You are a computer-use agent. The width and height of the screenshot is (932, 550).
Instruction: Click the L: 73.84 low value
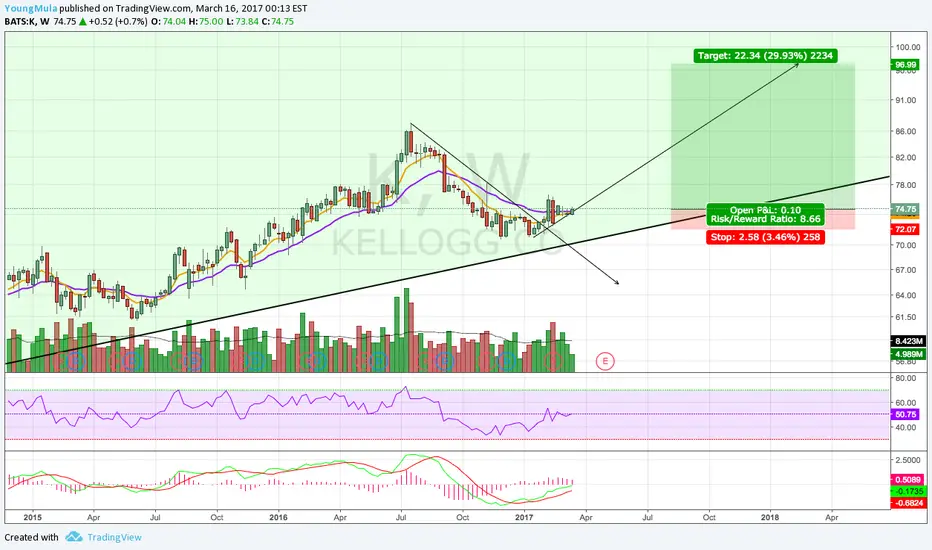click(243, 21)
